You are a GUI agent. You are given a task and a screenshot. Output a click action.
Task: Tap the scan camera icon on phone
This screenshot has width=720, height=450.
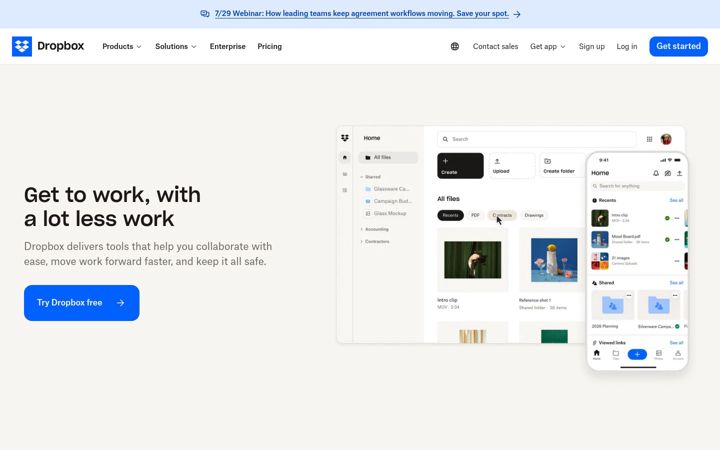click(x=668, y=173)
